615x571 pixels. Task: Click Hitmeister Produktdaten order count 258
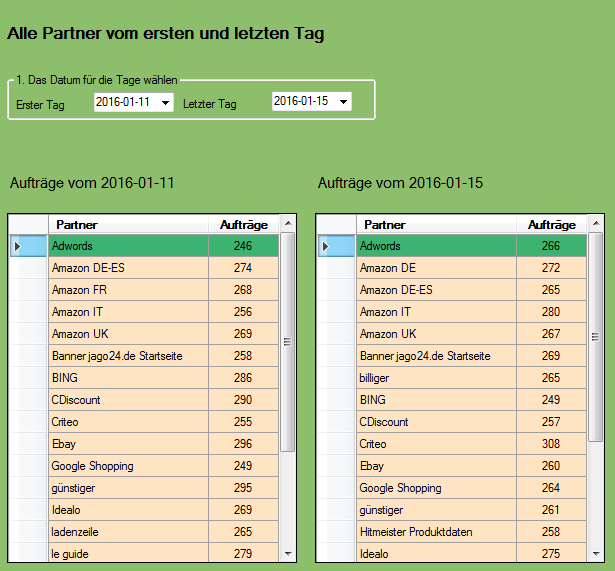pyautogui.click(x=551, y=531)
